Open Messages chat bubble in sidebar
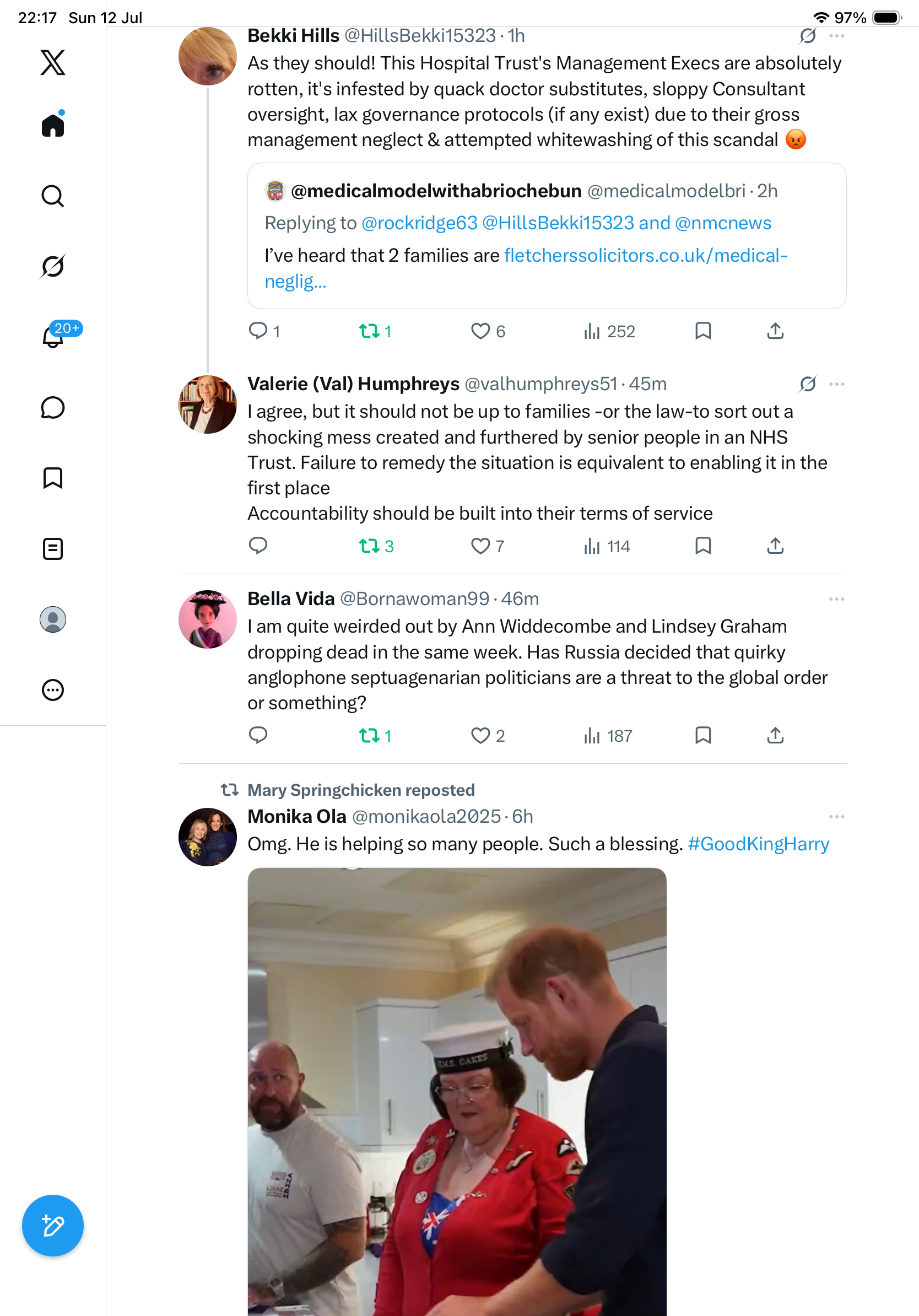The image size is (919, 1316). click(53, 407)
